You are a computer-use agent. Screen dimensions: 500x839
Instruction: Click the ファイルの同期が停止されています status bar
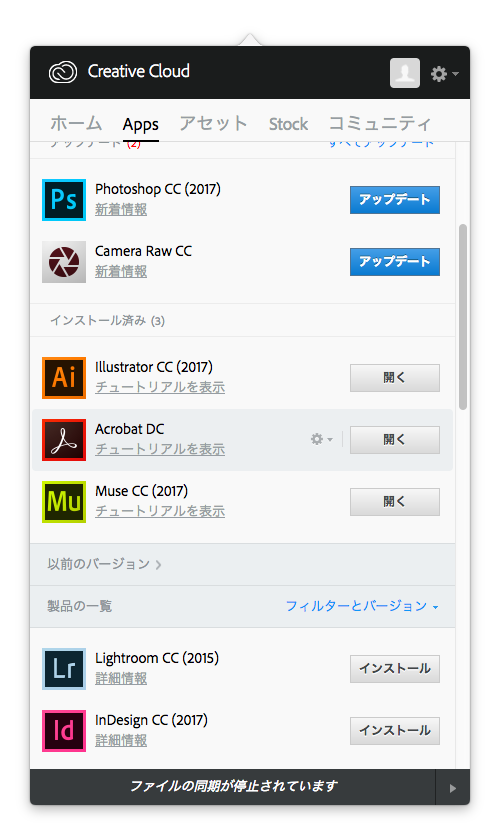coord(233,787)
